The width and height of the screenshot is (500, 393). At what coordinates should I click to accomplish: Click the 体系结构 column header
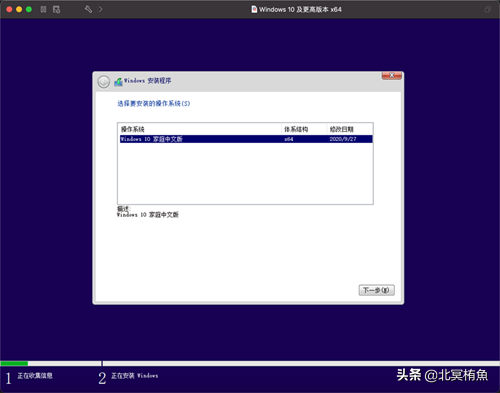pos(296,129)
